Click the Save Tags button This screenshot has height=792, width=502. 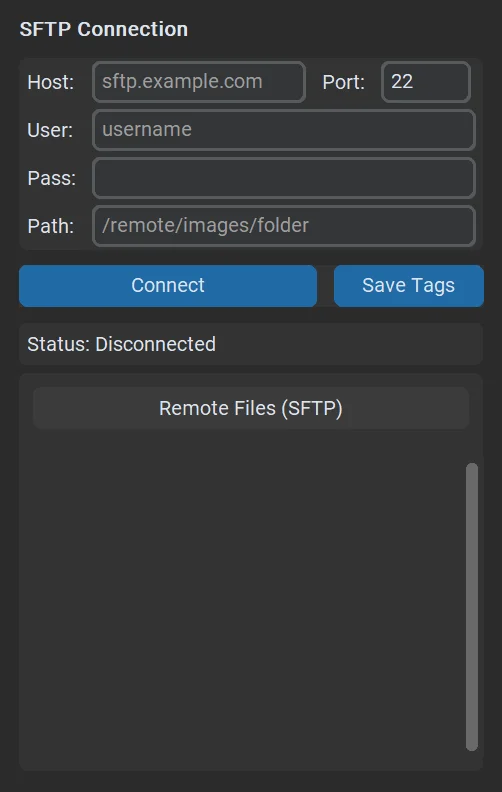[409, 286]
